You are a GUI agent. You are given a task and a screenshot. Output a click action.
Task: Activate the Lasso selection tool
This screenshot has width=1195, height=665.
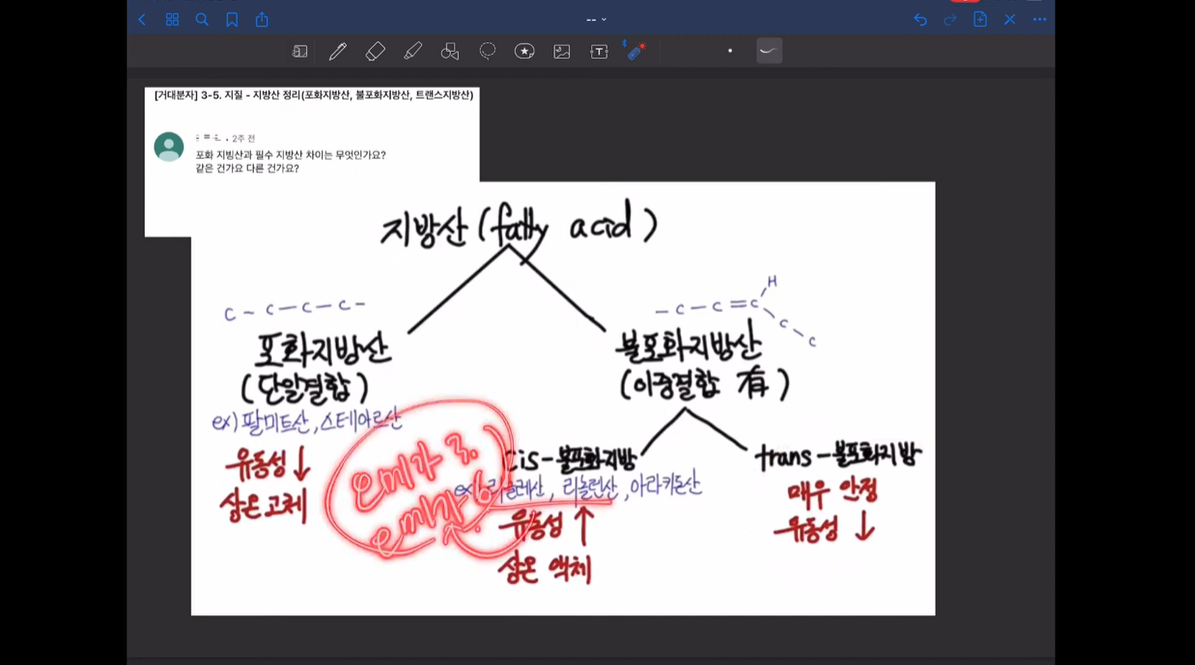pos(487,50)
